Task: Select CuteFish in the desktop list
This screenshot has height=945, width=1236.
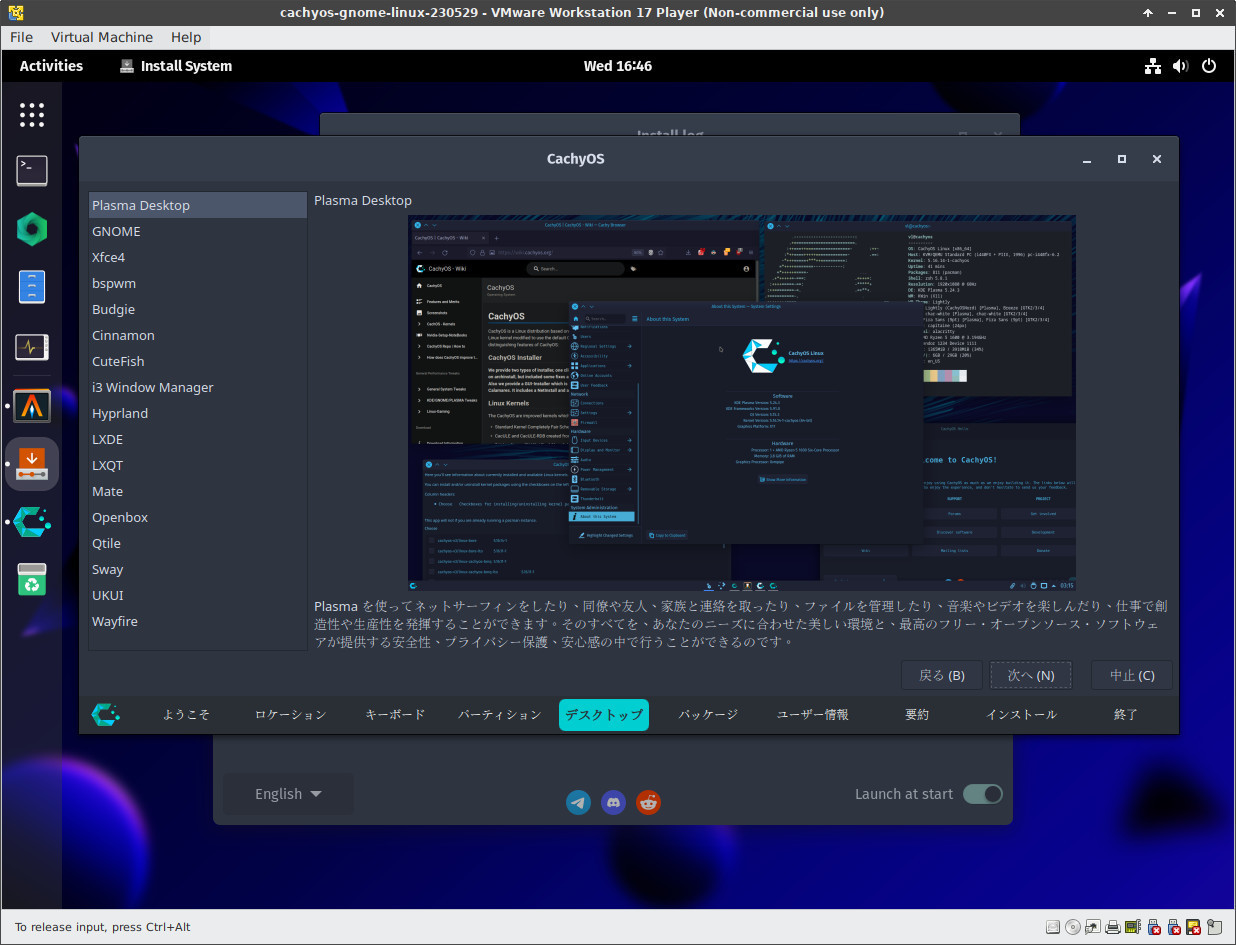Action: 198,361
